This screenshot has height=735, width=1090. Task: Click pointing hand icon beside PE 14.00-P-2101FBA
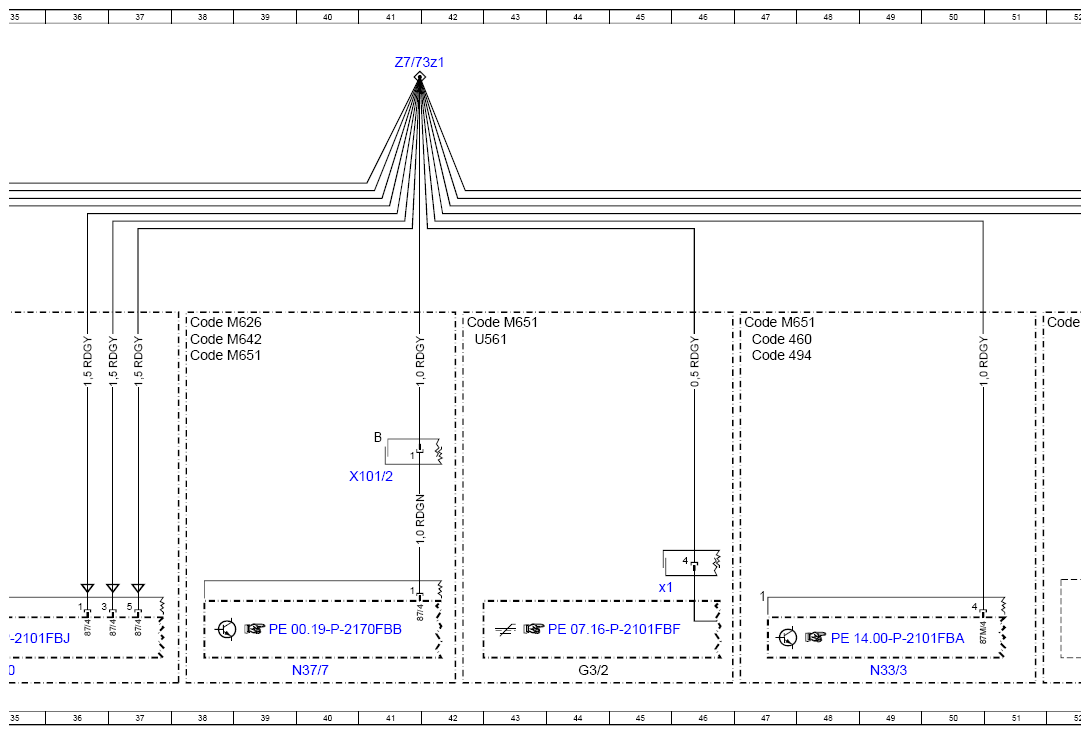816,638
